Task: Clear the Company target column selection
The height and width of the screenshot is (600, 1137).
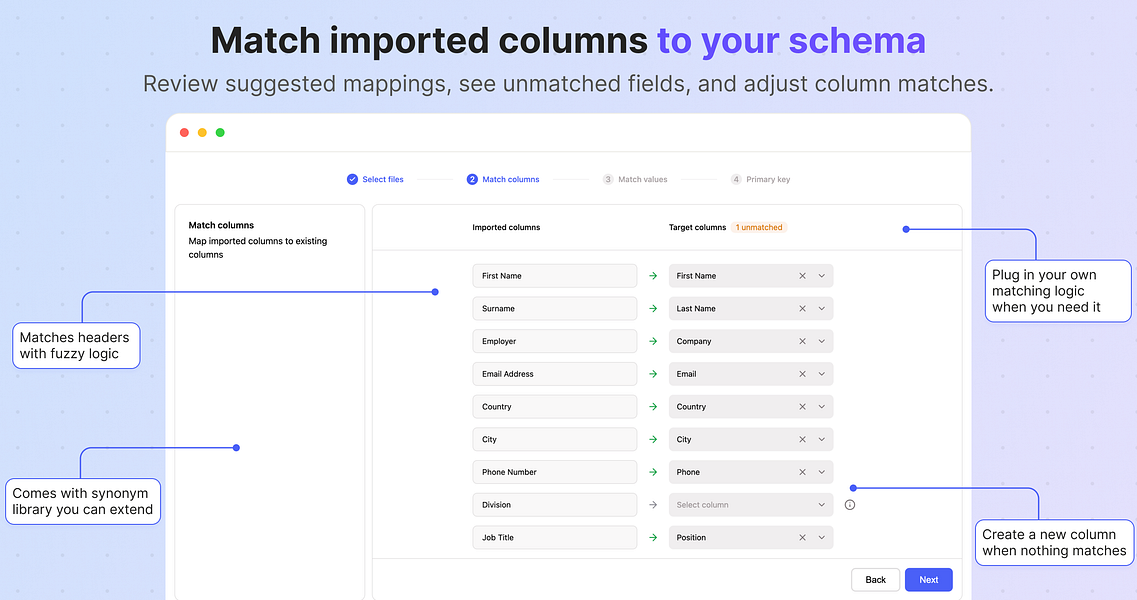Action: point(802,341)
